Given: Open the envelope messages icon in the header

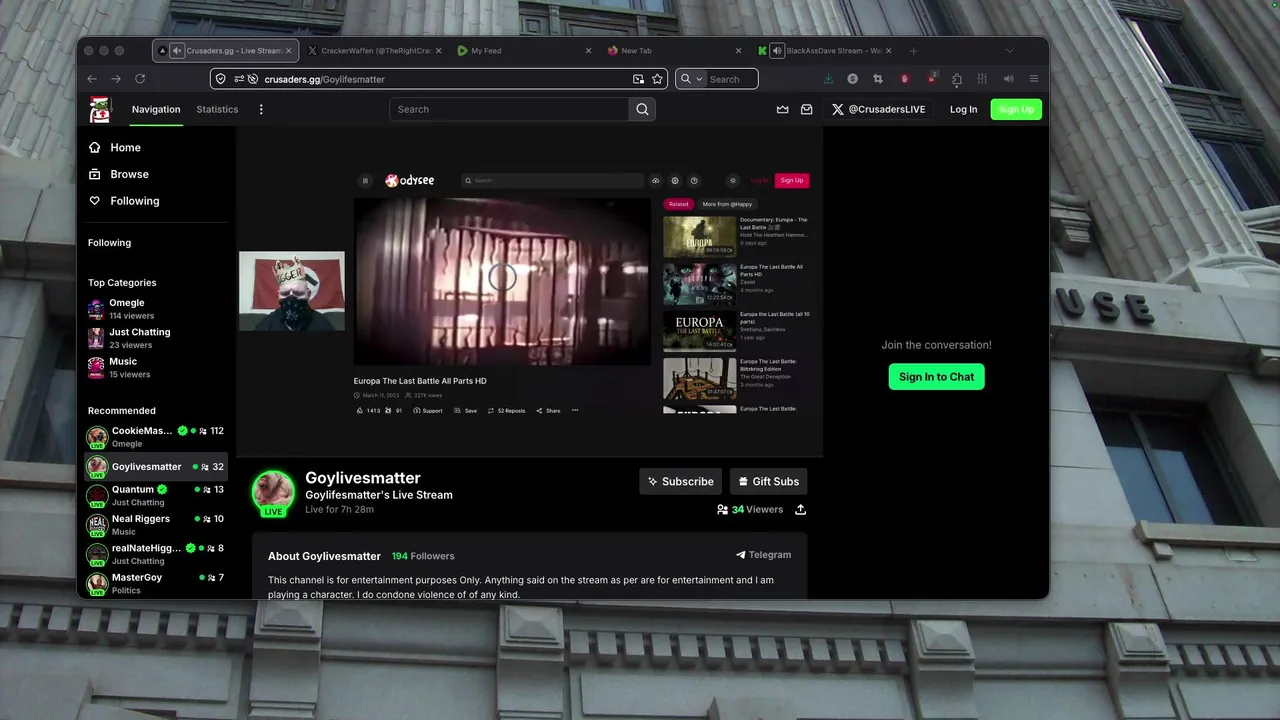Looking at the screenshot, I should click(806, 109).
